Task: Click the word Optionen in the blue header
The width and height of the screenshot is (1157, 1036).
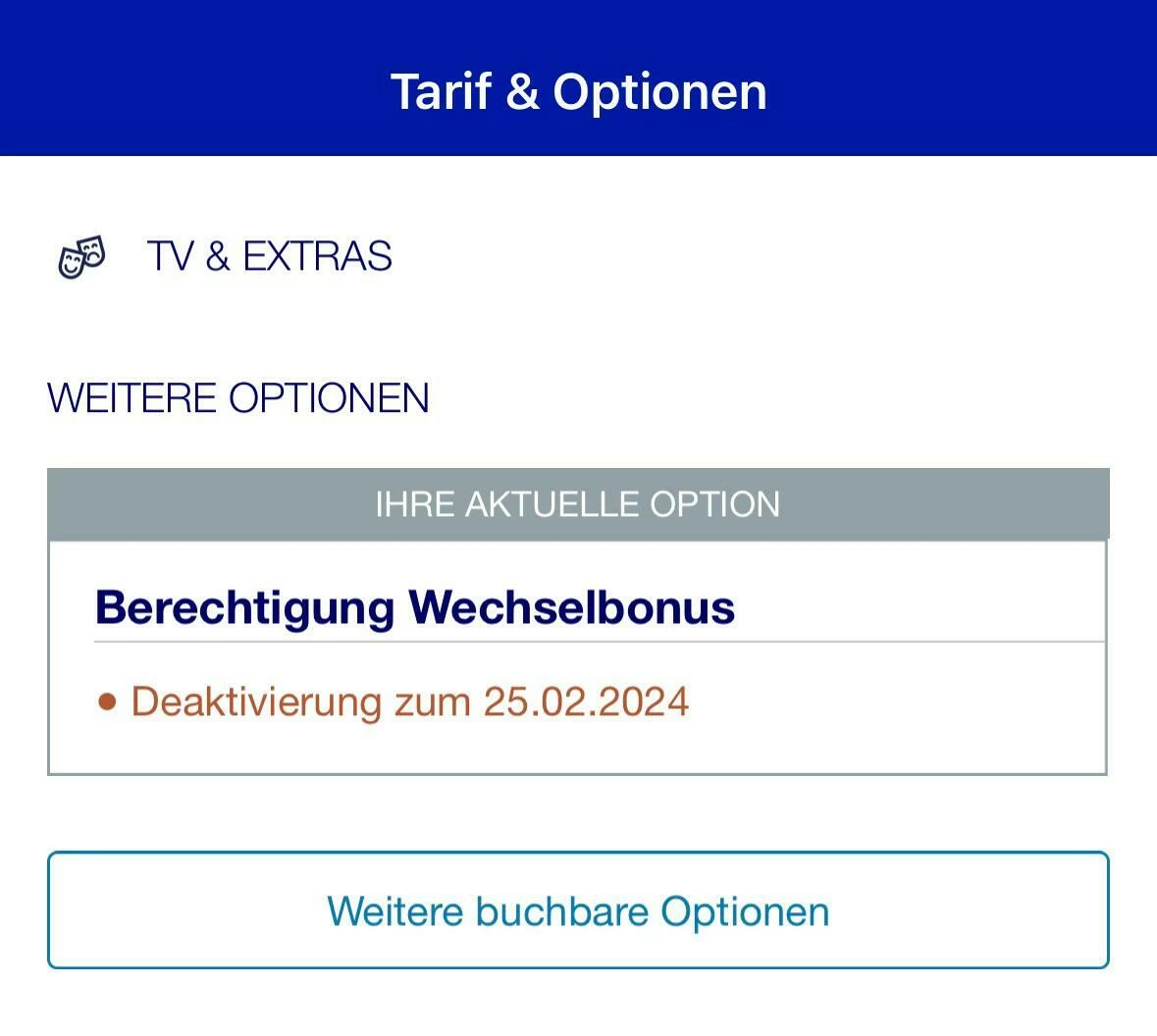Action: coord(659,91)
